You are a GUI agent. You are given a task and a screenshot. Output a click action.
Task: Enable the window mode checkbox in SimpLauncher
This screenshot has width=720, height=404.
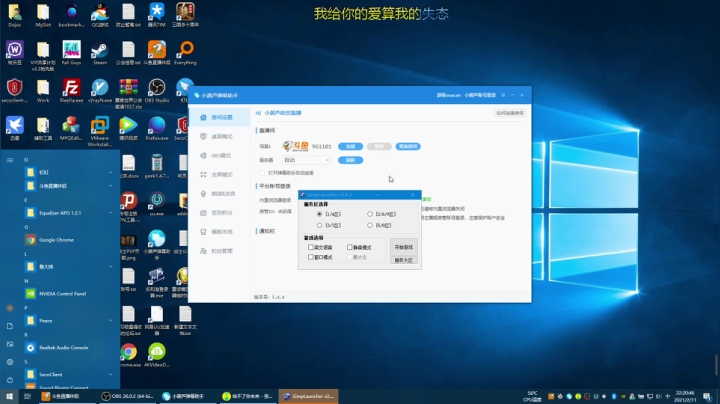[311, 257]
